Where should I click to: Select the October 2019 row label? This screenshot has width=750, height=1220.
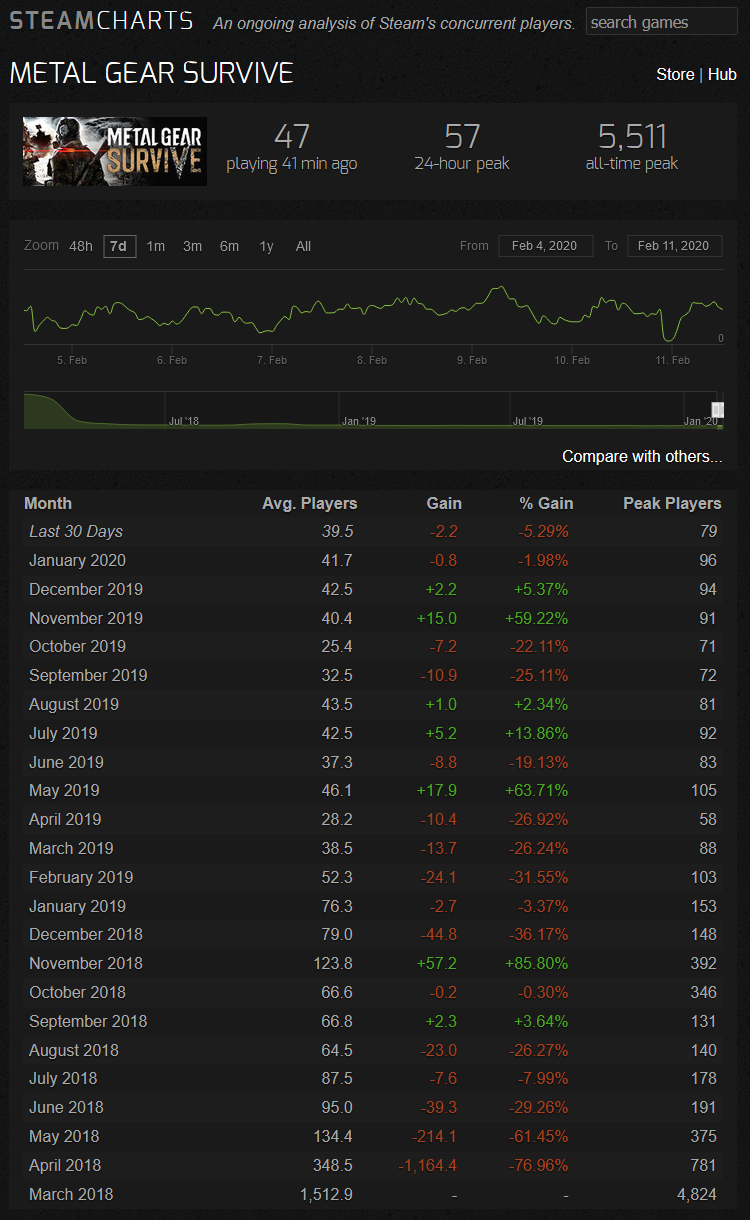click(77, 646)
